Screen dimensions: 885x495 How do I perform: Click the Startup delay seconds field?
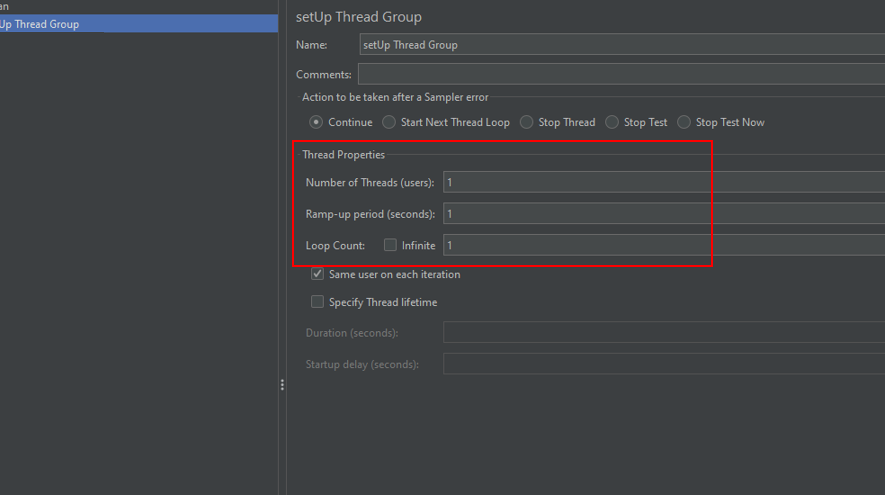coord(664,364)
